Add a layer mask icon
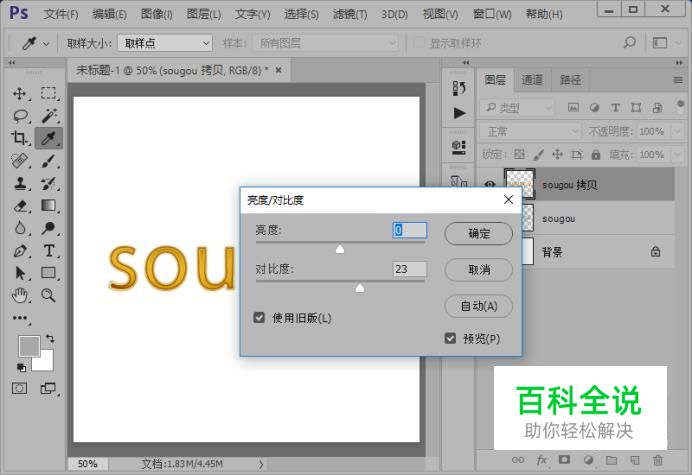The height and width of the screenshot is (475, 692). [564, 460]
